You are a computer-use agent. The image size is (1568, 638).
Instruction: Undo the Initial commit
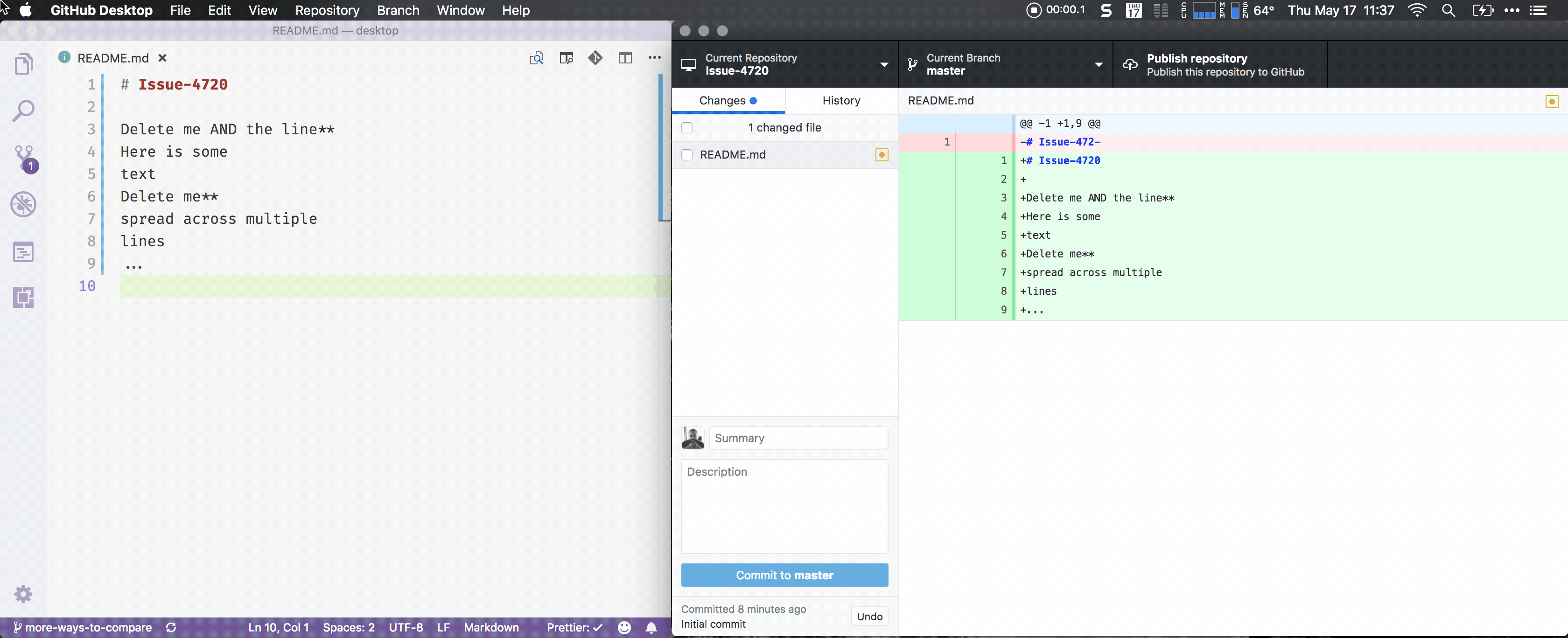click(868, 616)
